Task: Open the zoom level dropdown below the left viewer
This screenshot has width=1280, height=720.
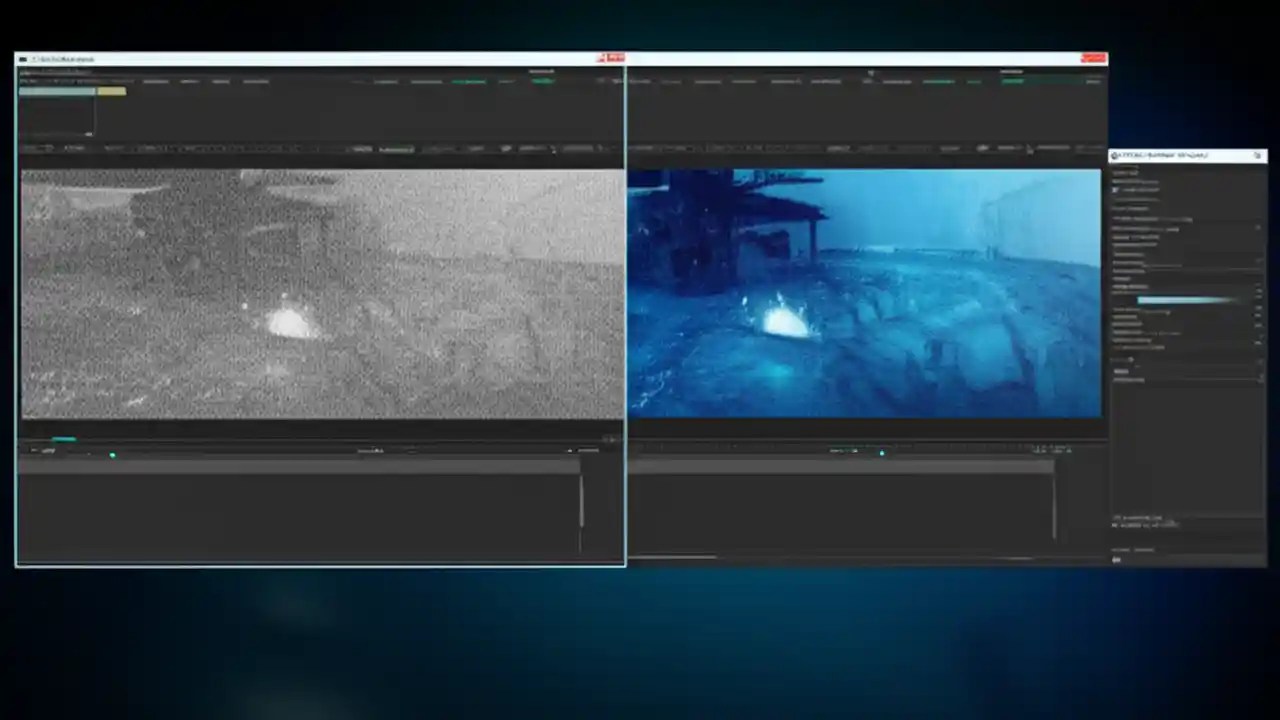Action: 372,450
